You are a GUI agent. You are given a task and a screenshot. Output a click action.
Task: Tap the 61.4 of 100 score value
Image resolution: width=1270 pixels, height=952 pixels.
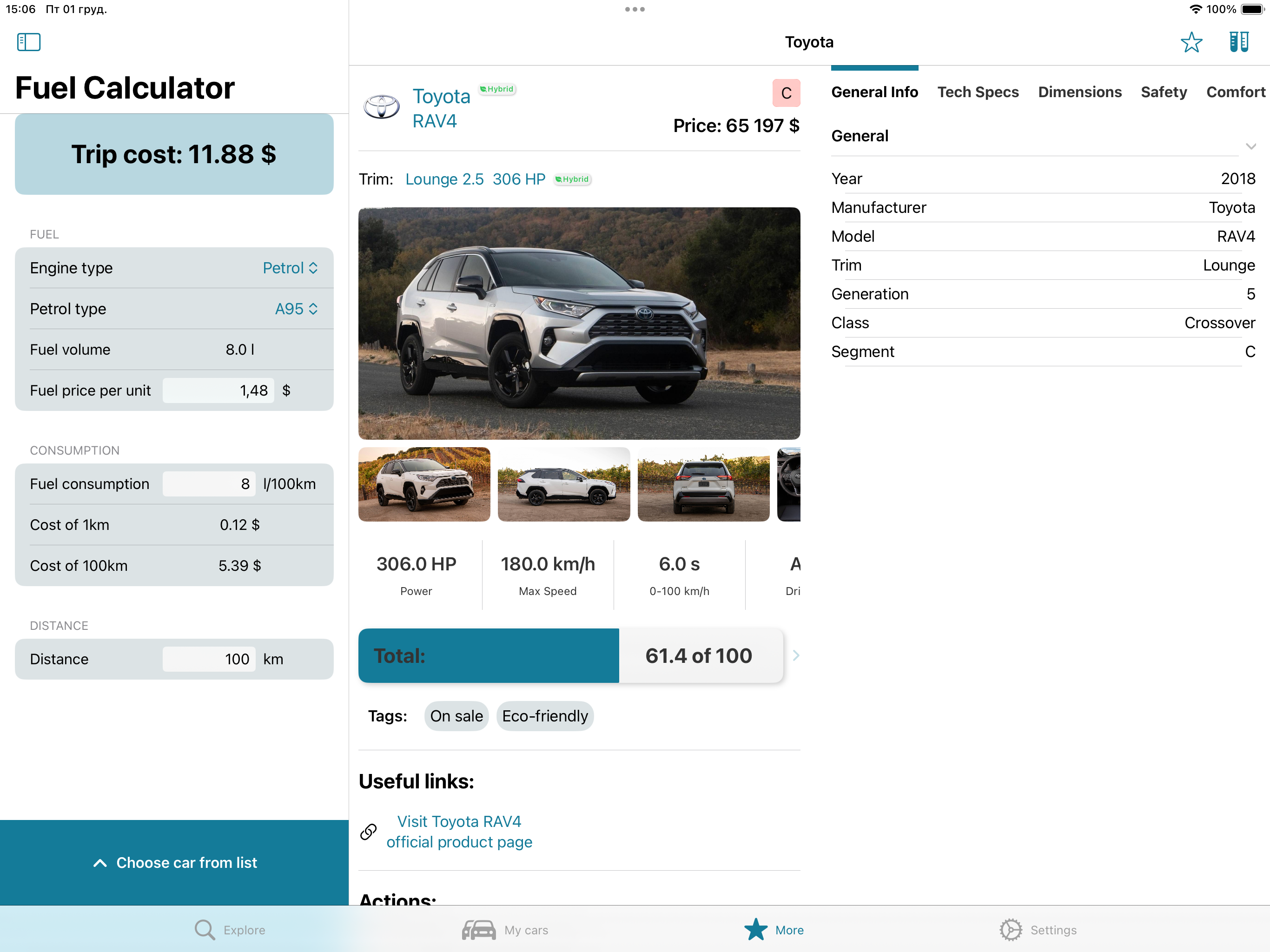pyautogui.click(x=698, y=656)
